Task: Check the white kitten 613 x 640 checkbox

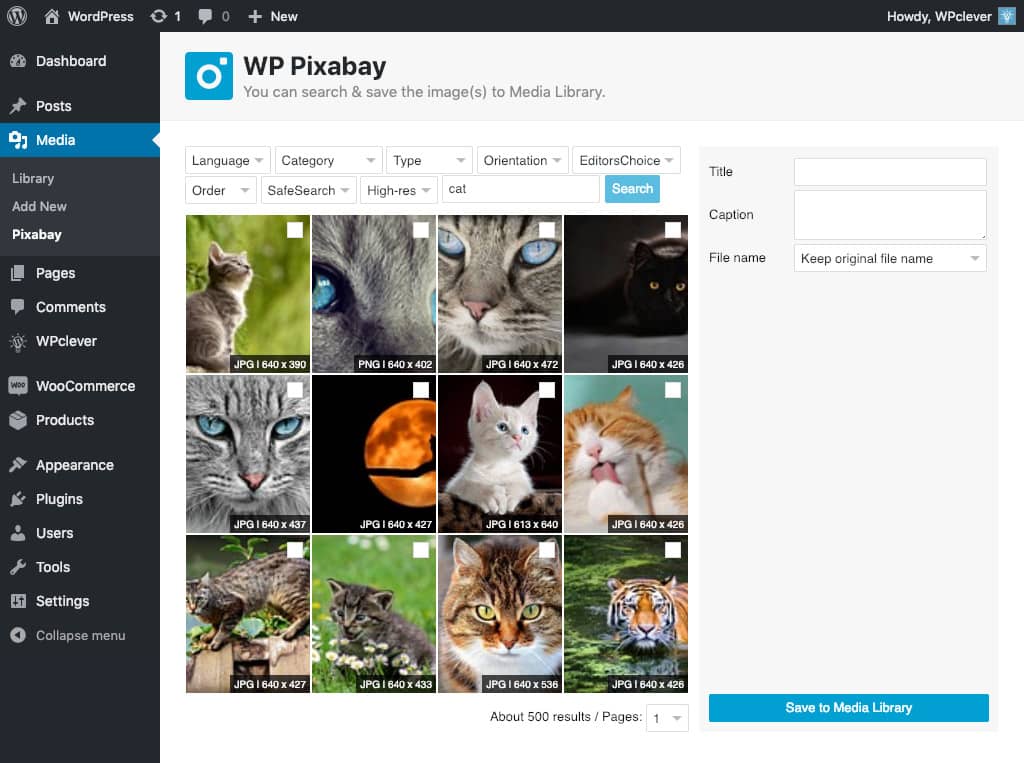Action: (547, 390)
